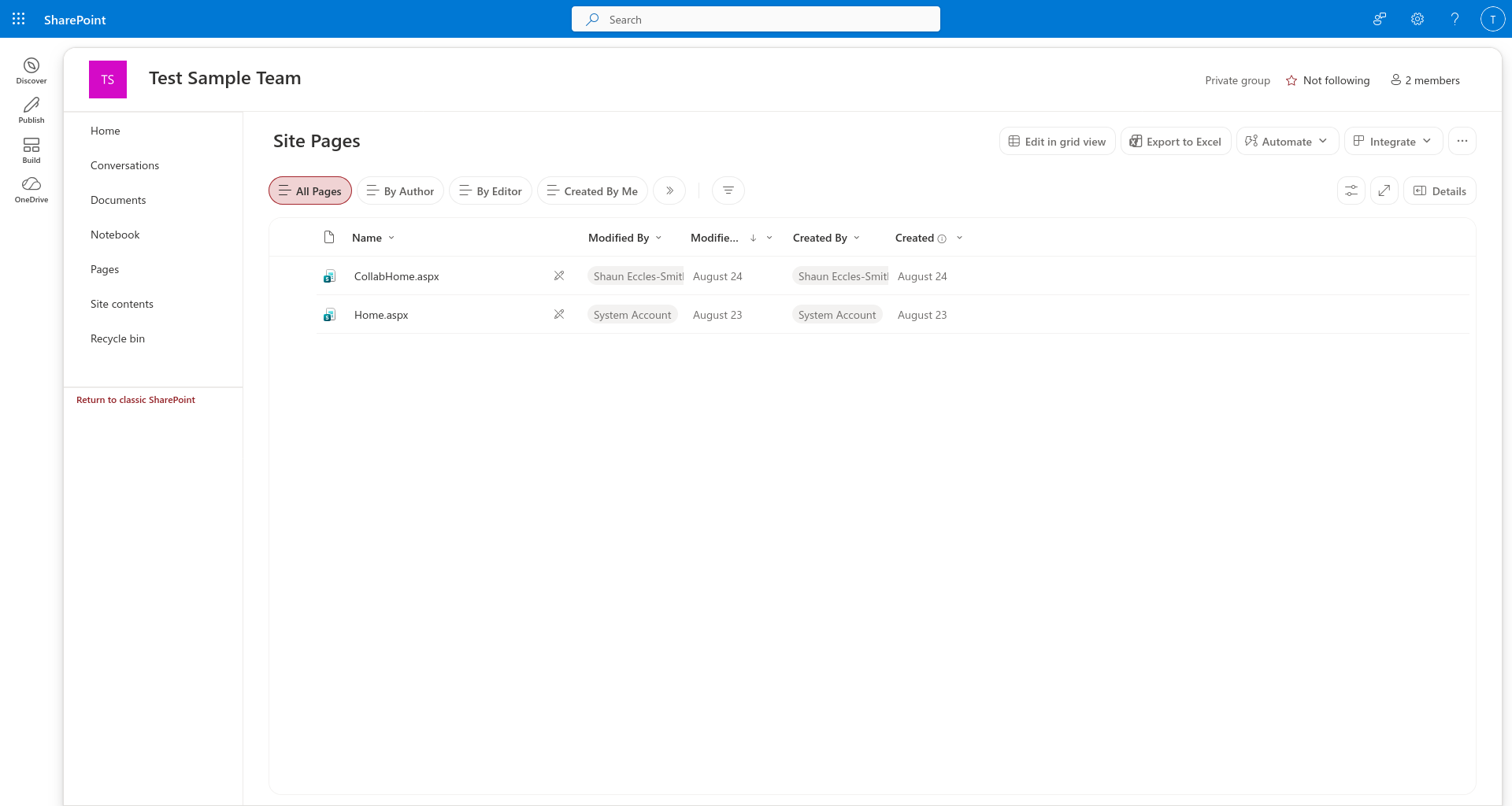Open Site contents in navigation
Screen dimensions: 1512x806
pyautogui.click(x=122, y=304)
